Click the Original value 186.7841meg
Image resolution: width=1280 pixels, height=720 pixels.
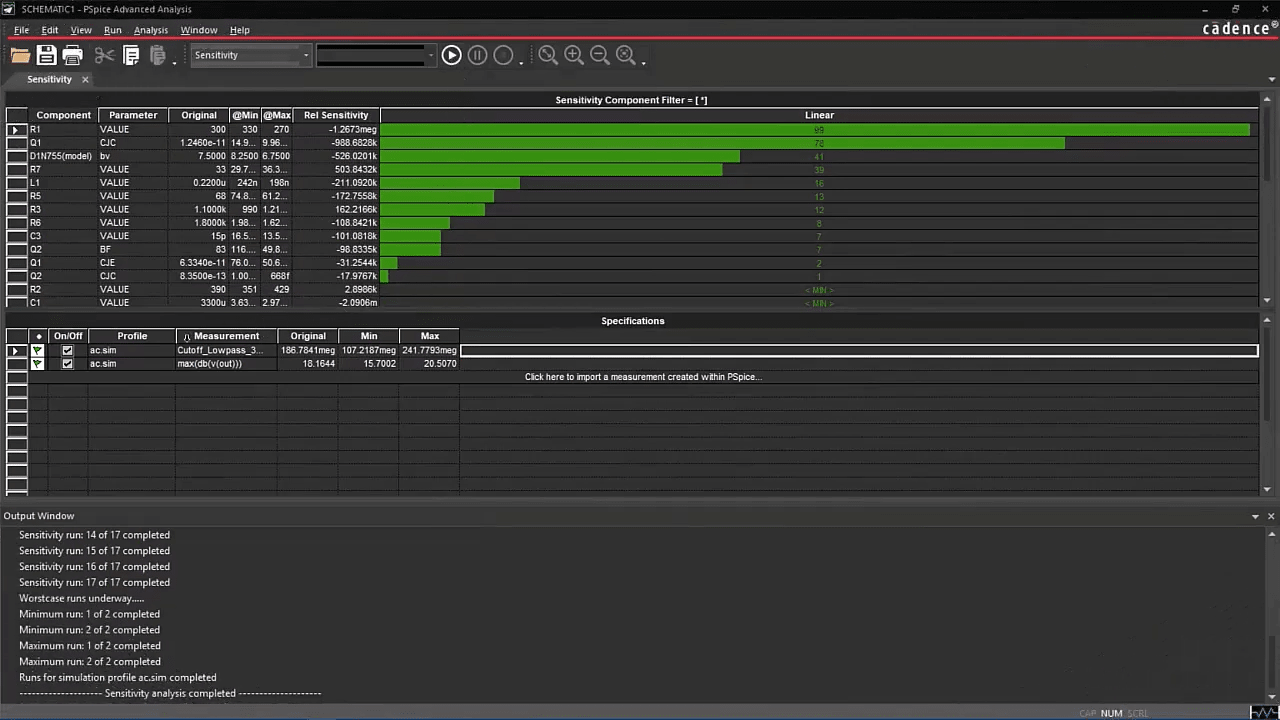(308, 351)
